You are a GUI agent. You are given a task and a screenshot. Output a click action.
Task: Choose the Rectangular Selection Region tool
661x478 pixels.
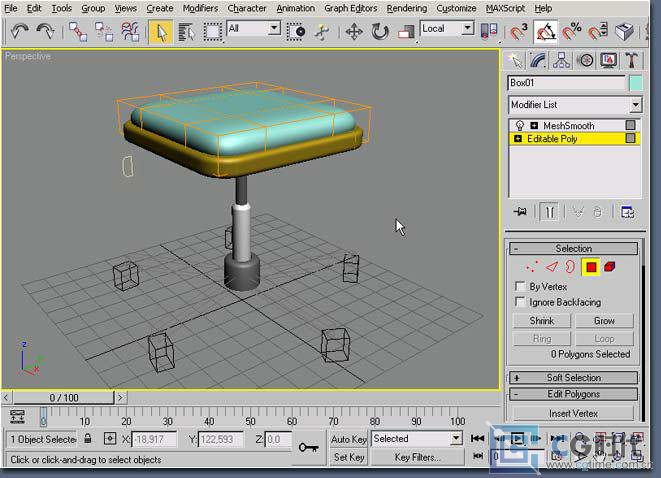[213, 32]
